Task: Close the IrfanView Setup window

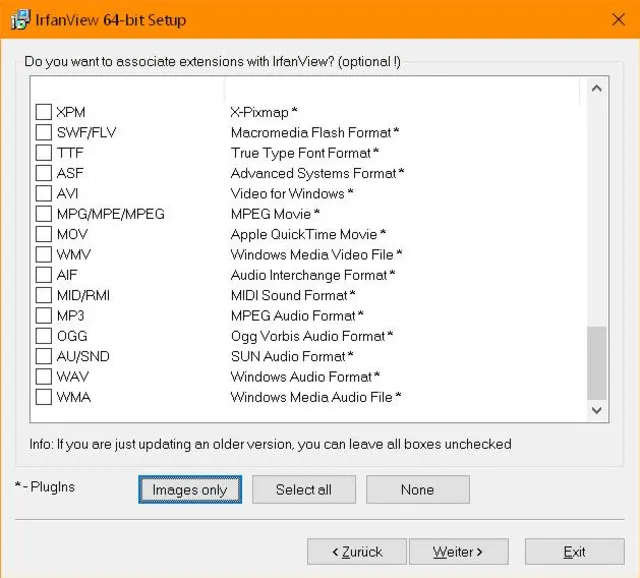Action: click(x=617, y=20)
